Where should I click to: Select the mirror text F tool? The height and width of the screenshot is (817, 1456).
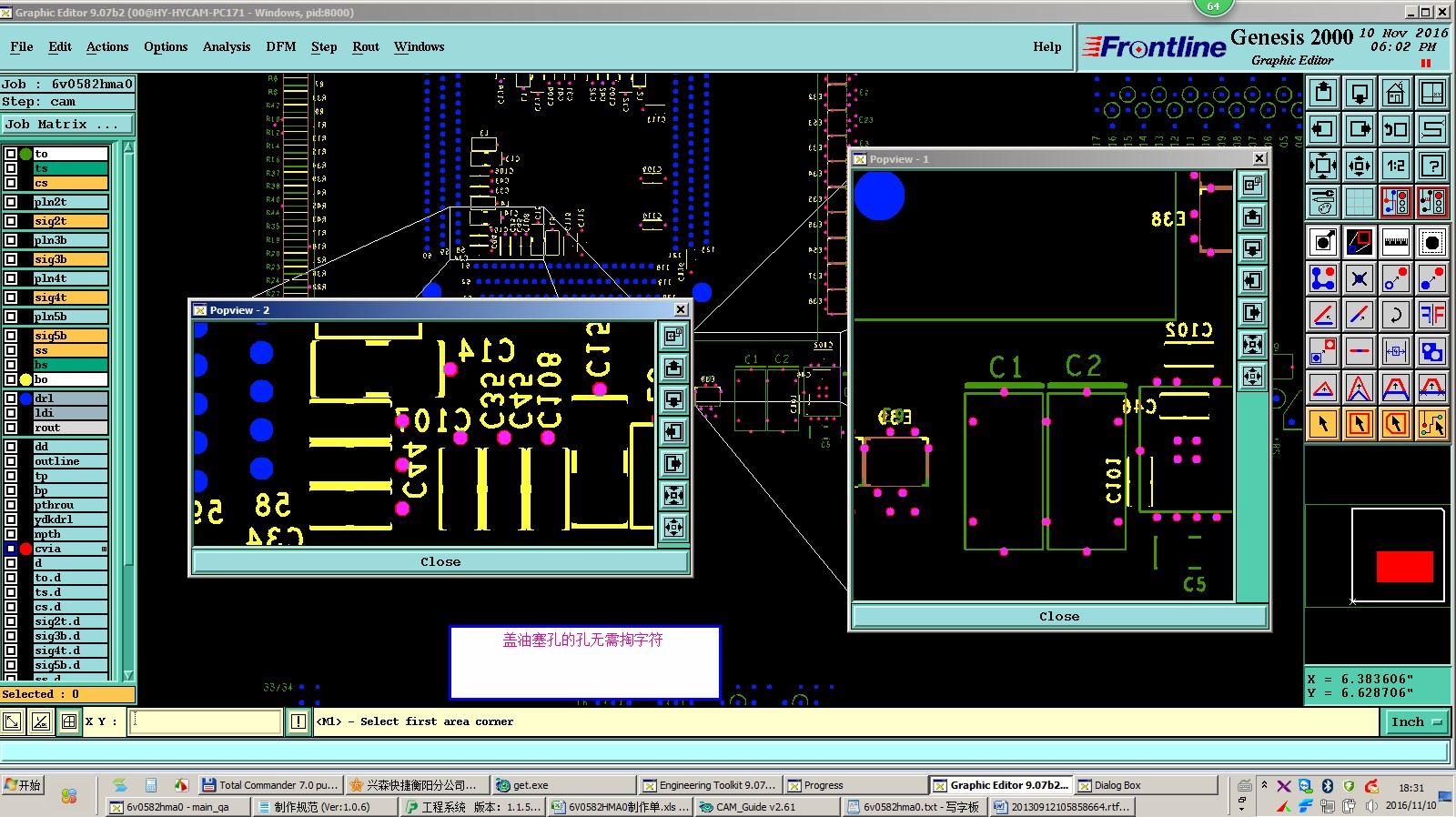tap(1432, 316)
